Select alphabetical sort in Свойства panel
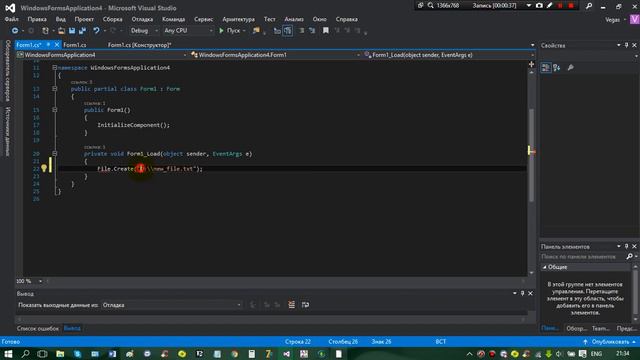This screenshot has height=360, width=640. [x=557, y=68]
